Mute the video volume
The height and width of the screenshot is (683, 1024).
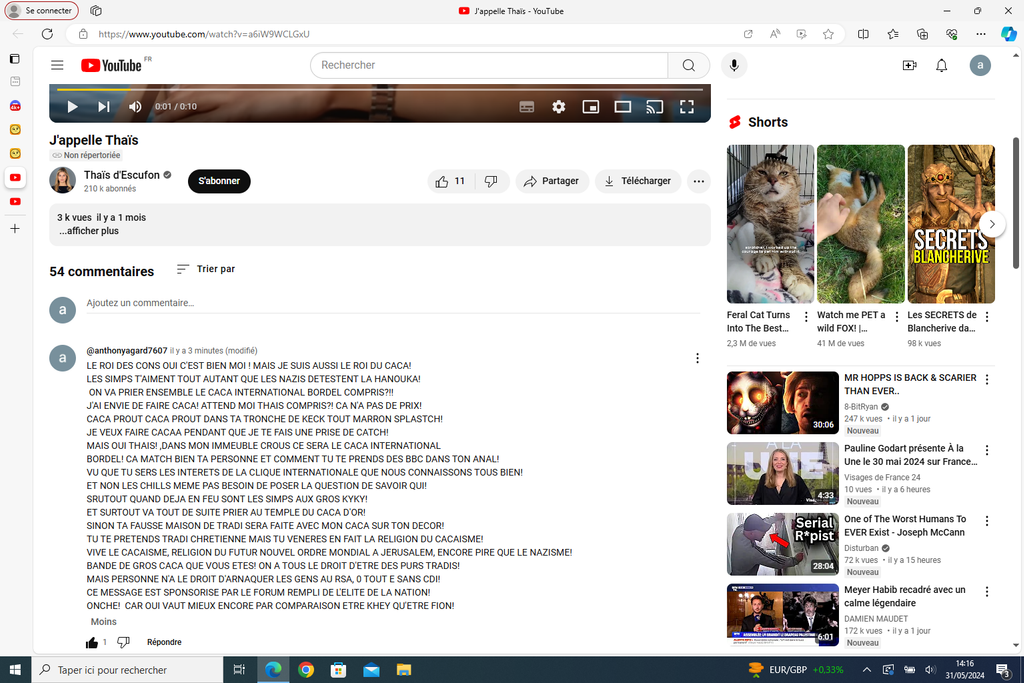pos(135,106)
